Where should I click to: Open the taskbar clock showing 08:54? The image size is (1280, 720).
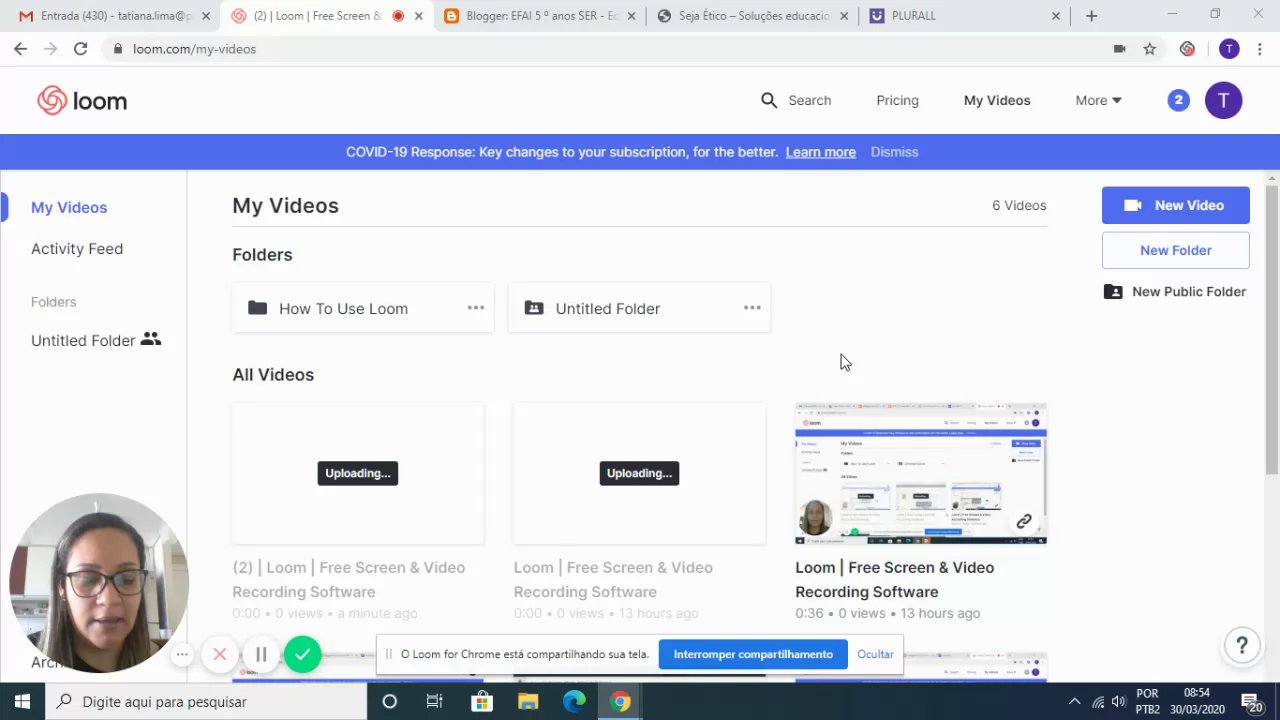[1197, 701]
